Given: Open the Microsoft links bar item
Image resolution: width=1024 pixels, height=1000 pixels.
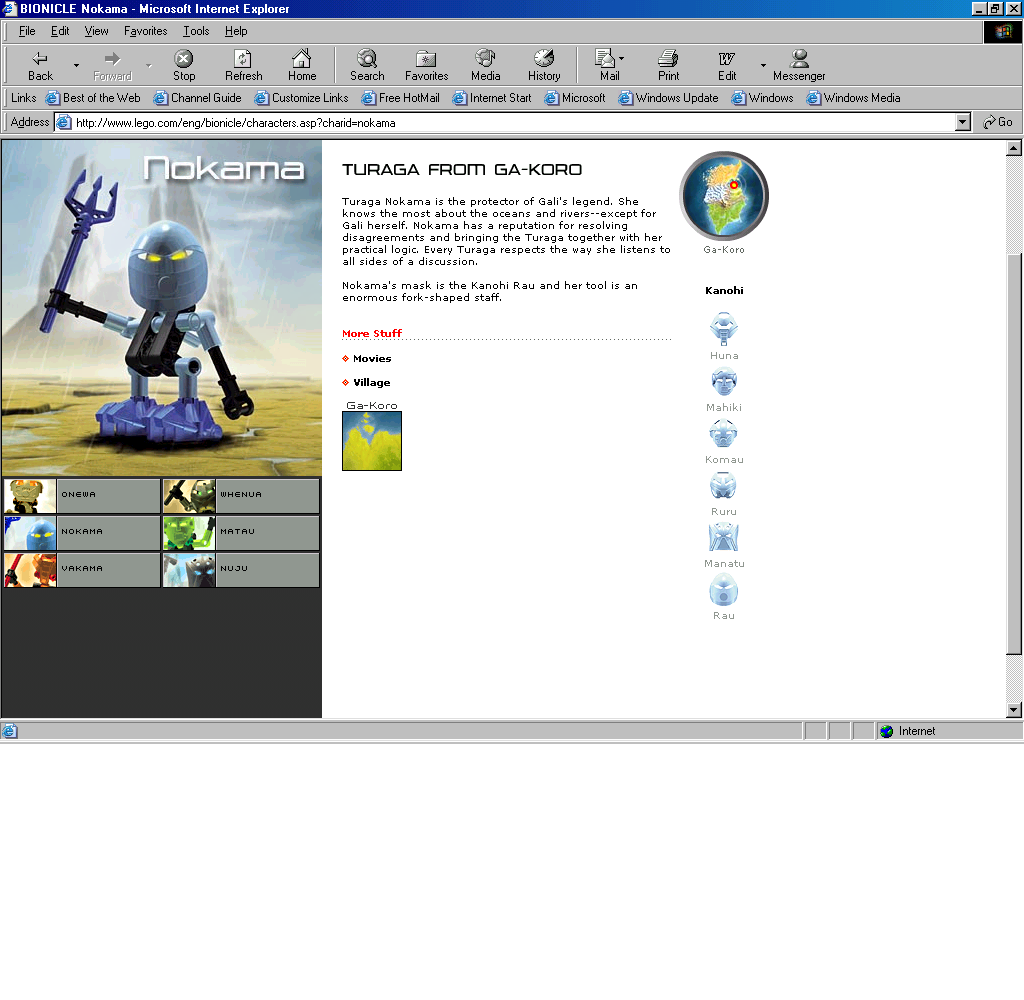Looking at the screenshot, I should point(575,98).
